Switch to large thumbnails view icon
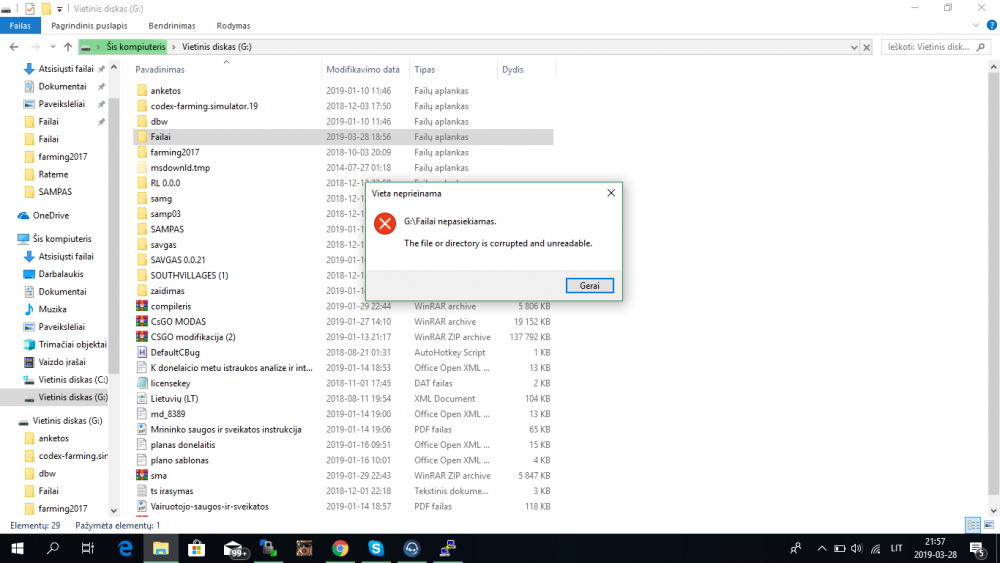The image size is (1000, 563). (x=989, y=525)
